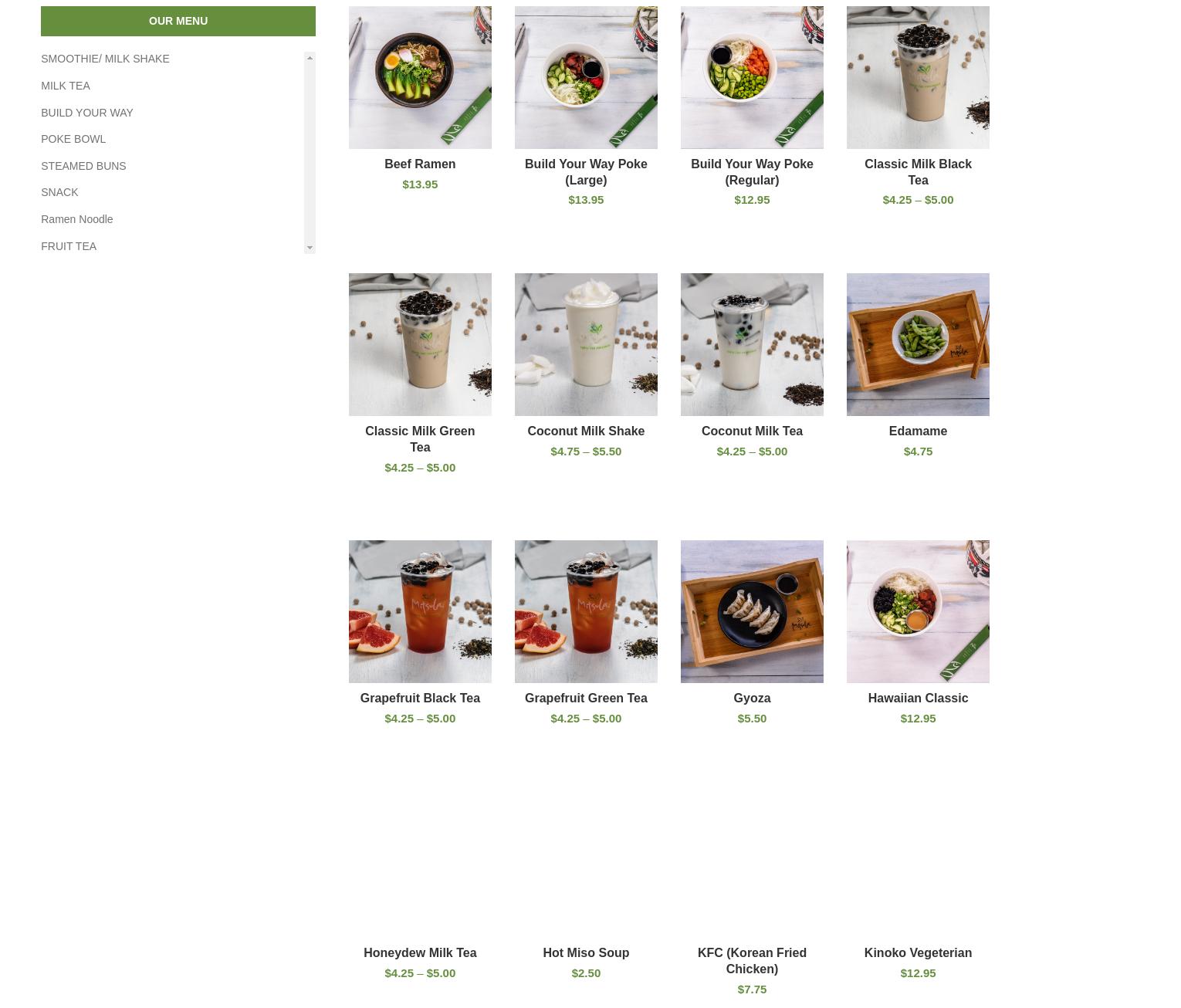The height and width of the screenshot is (1008, 1181).
Task: Choose the STEAMED BUNS category
Action: click(83, 166)
